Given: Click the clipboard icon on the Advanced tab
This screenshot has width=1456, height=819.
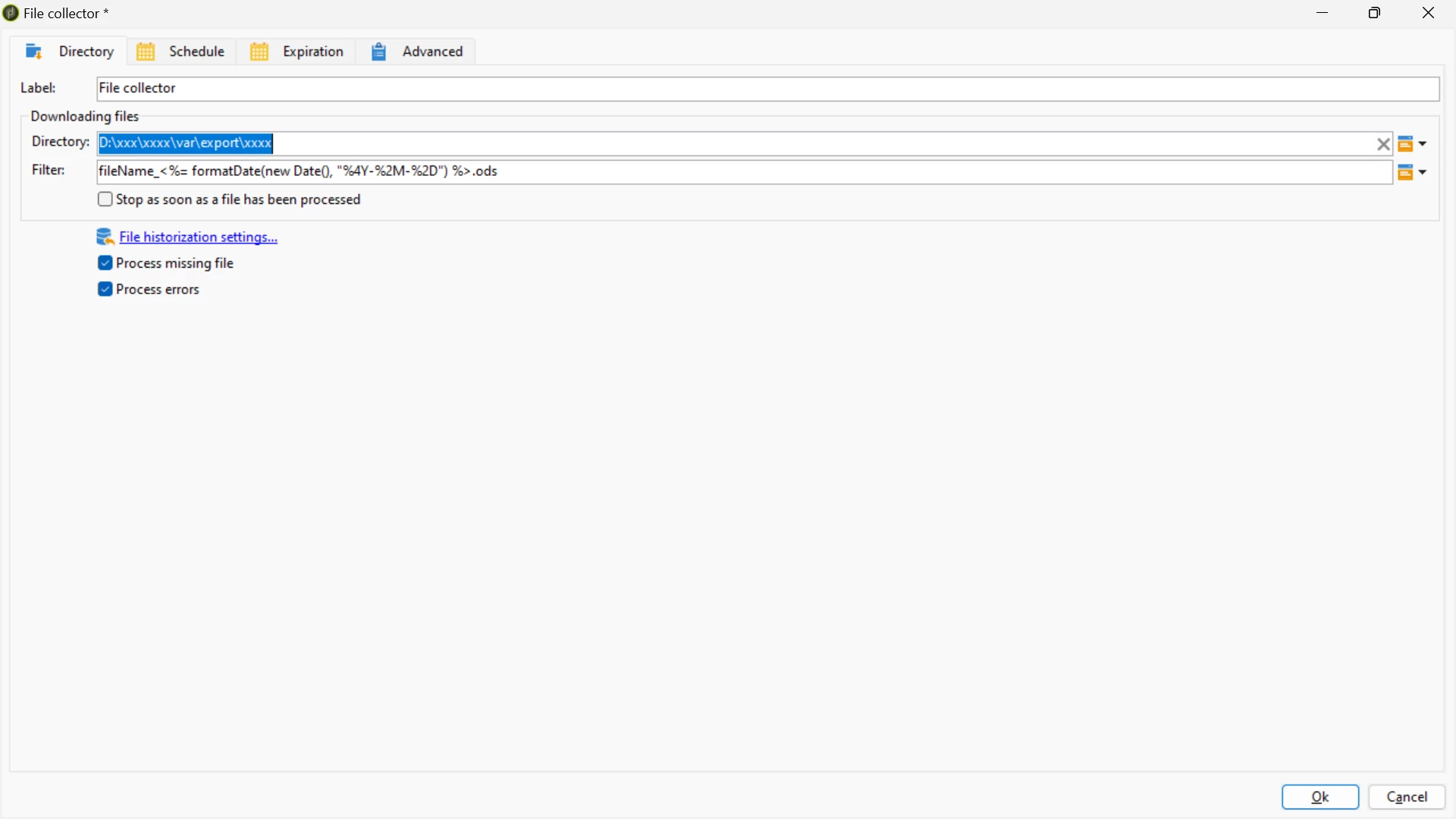Looking at the screenshot, I should click(x=378, y=52).
